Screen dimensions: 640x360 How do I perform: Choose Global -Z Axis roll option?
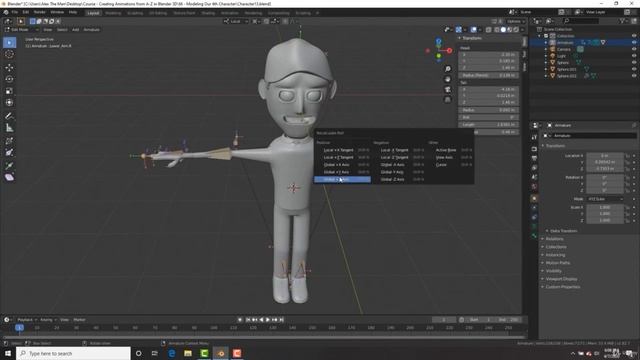399,179
